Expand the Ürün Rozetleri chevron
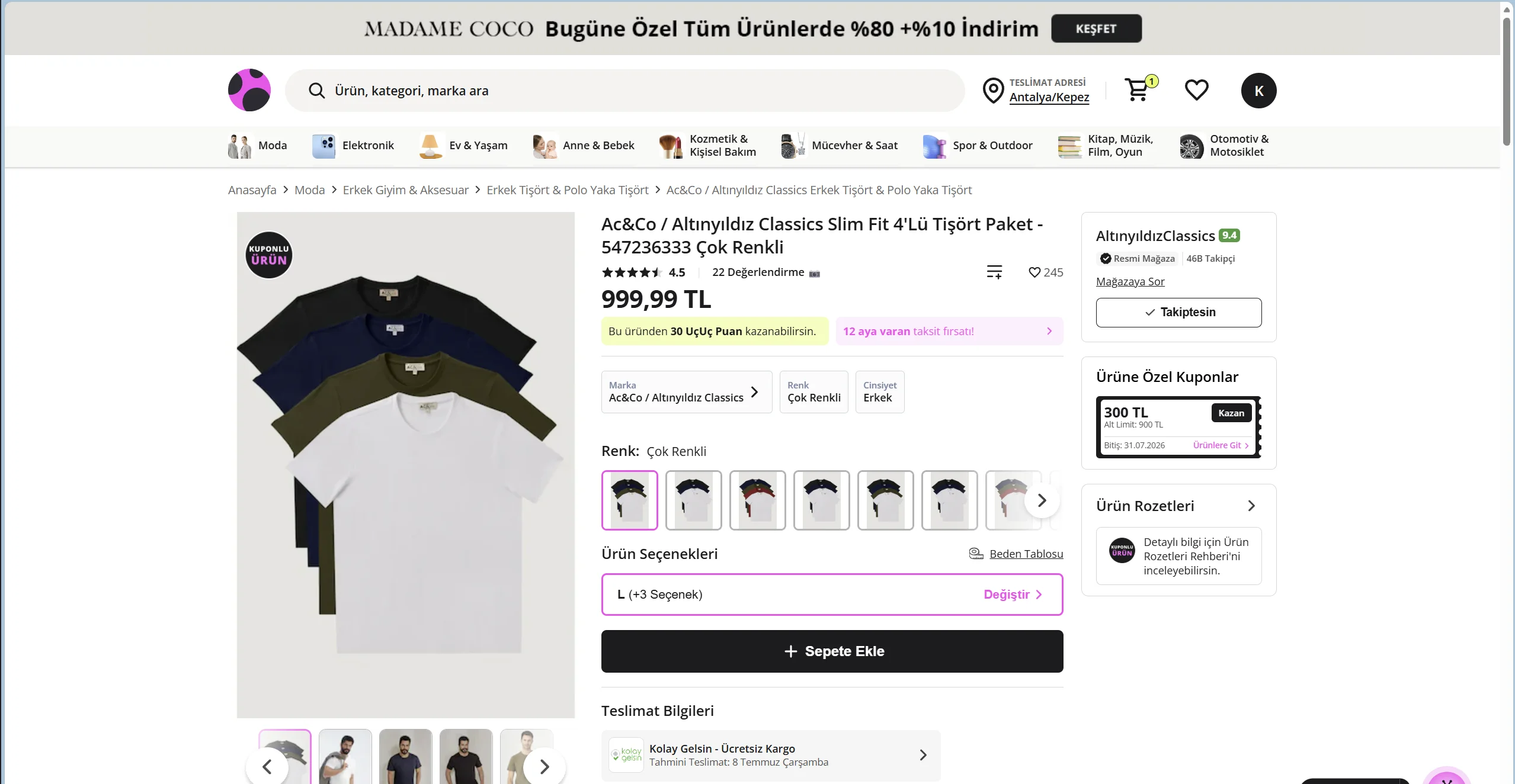This screenshot has height=784, width=1515. (1251, 506)
